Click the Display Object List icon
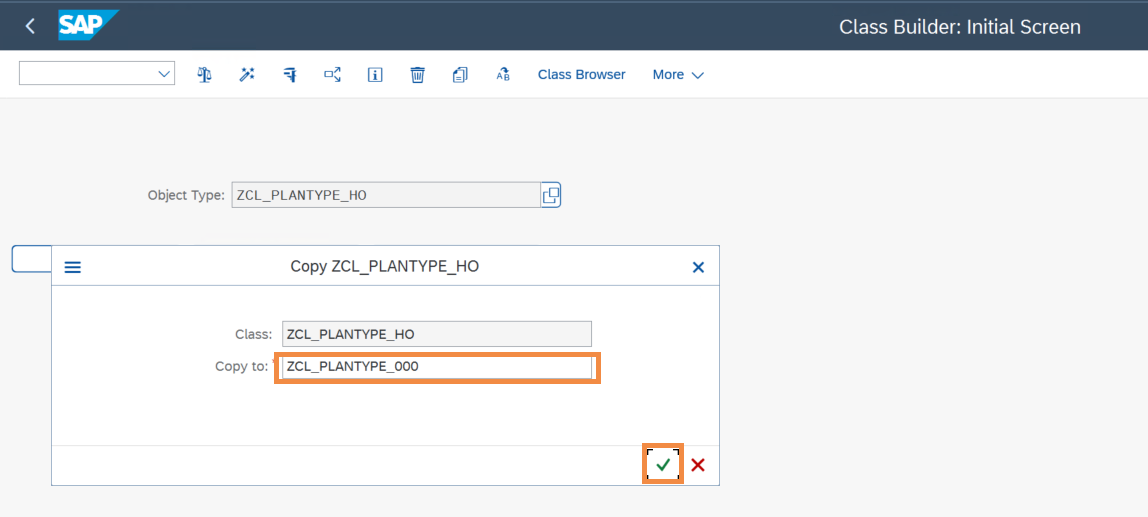The width and height of the screenshot is (1148, 517). 333,75
